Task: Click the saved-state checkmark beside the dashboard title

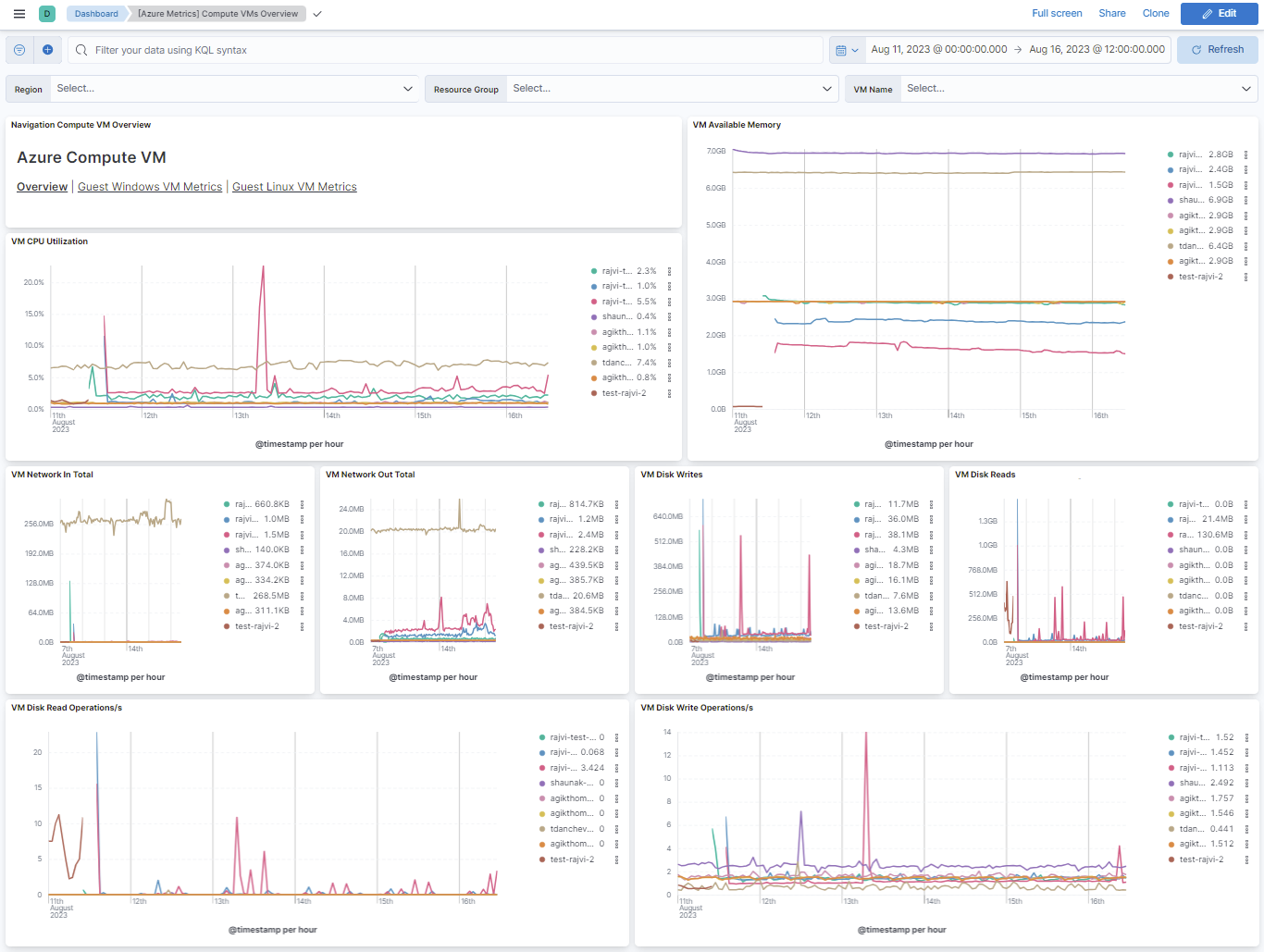Action: 317,14
